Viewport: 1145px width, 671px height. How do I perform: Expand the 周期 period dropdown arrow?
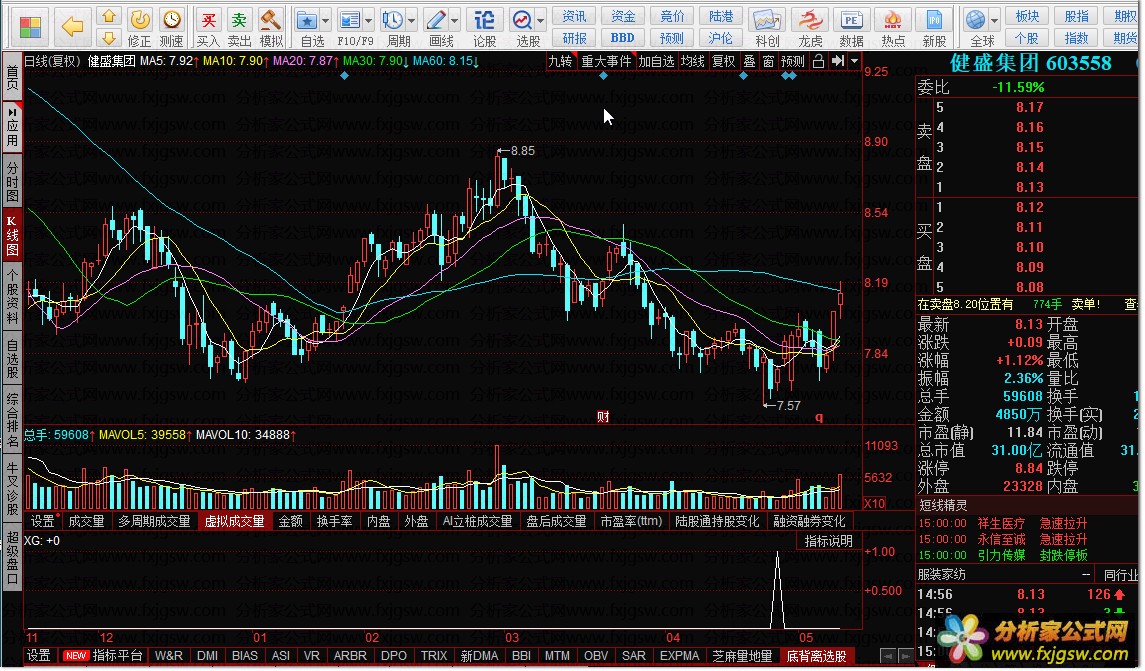(x=412, y=20)
